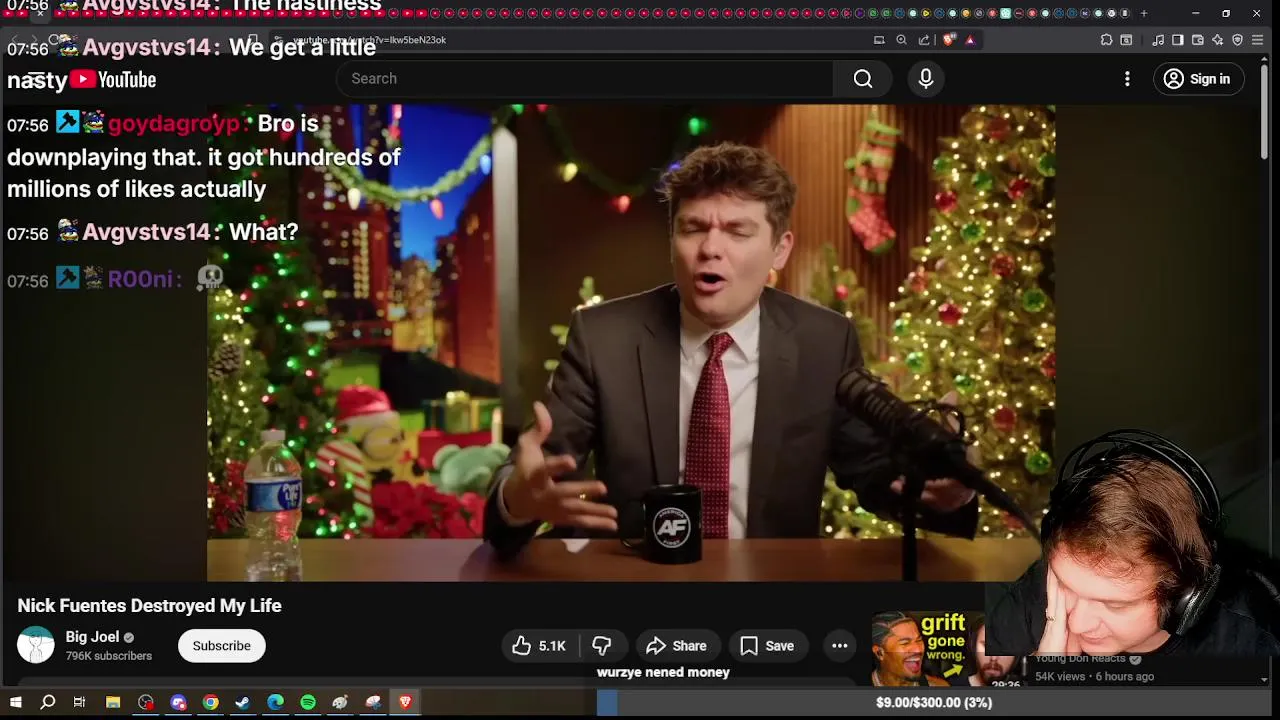Open the Windows Start menu
1280x720 pixels.
point(15,703)
